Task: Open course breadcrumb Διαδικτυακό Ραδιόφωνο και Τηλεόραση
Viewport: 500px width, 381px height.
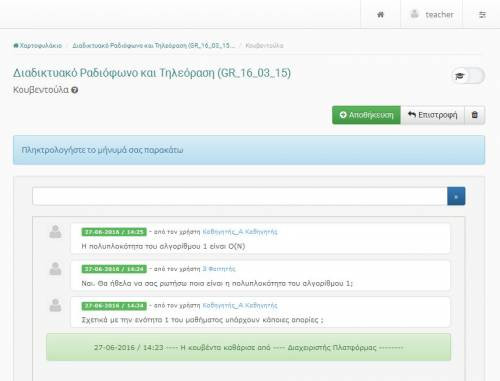Action: pos(153,45)
